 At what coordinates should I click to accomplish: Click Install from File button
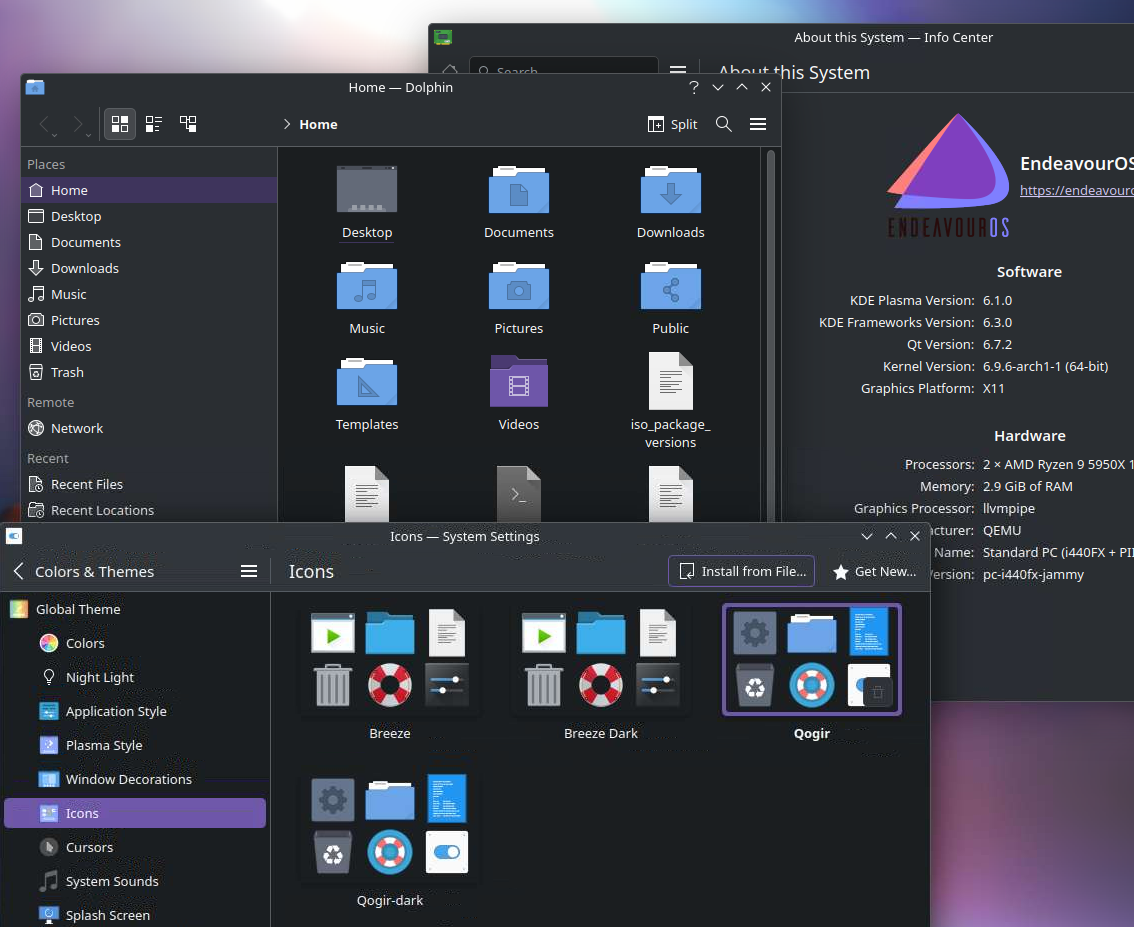click(x=742, y=571)
